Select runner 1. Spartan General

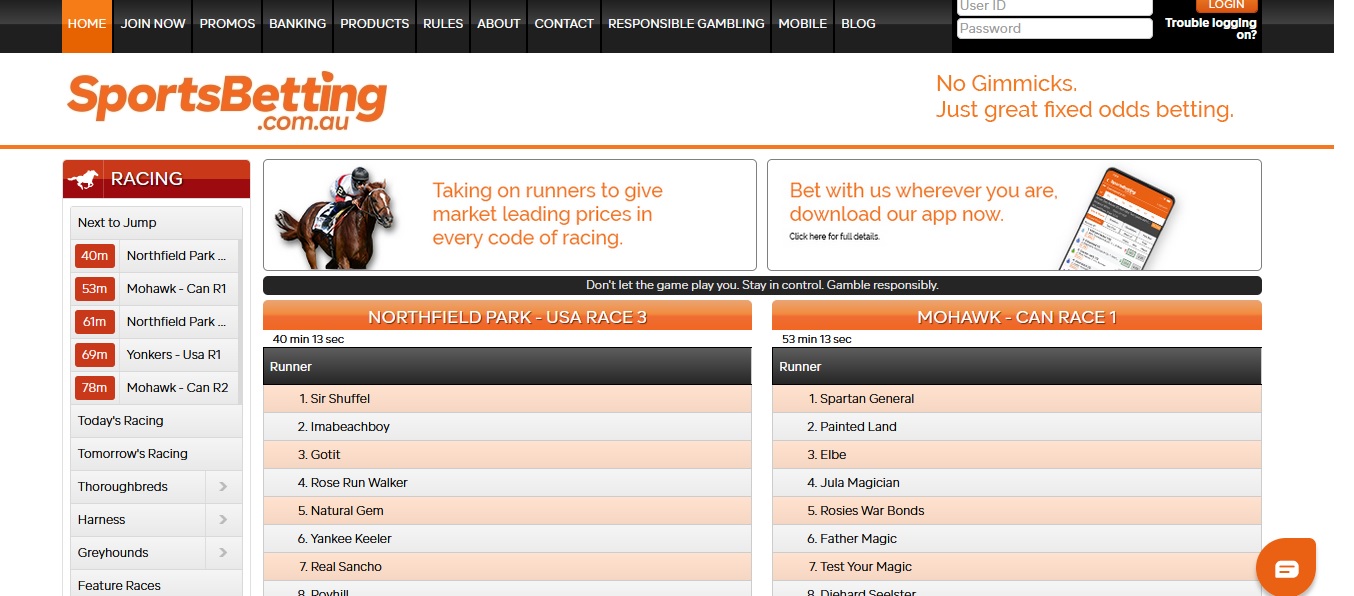(1017, 399)
